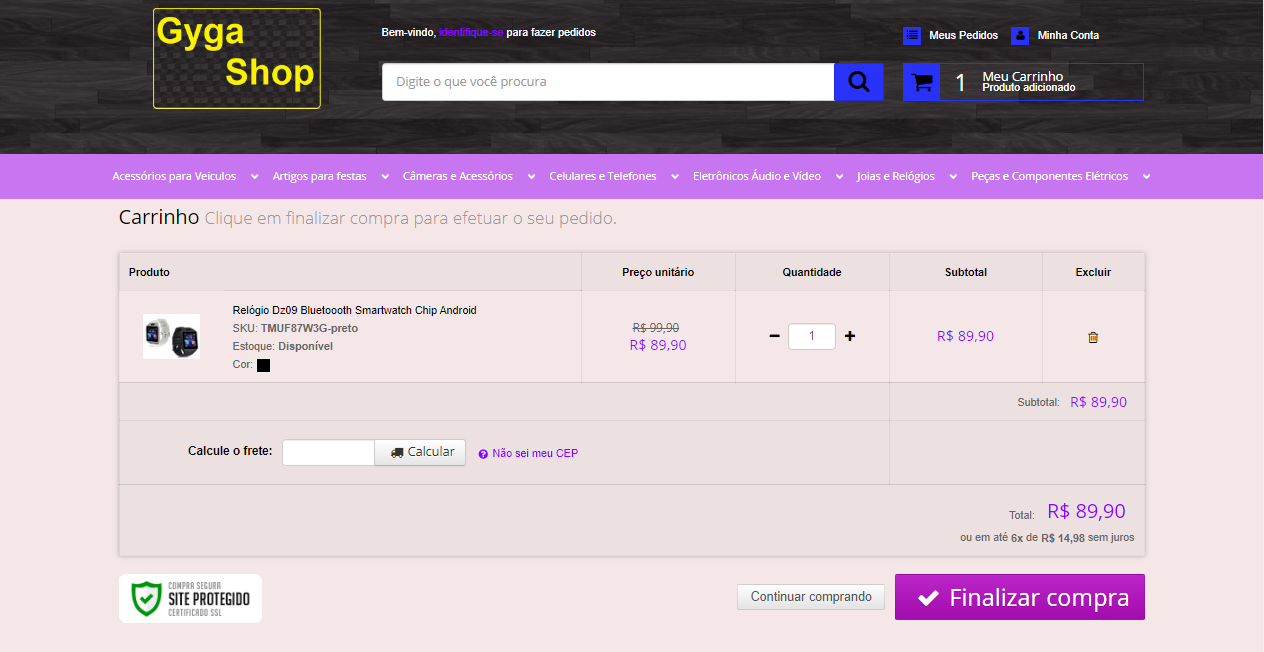Increase quantity with the plus icon
1264x652 pixels.
(x=850, y=336)
